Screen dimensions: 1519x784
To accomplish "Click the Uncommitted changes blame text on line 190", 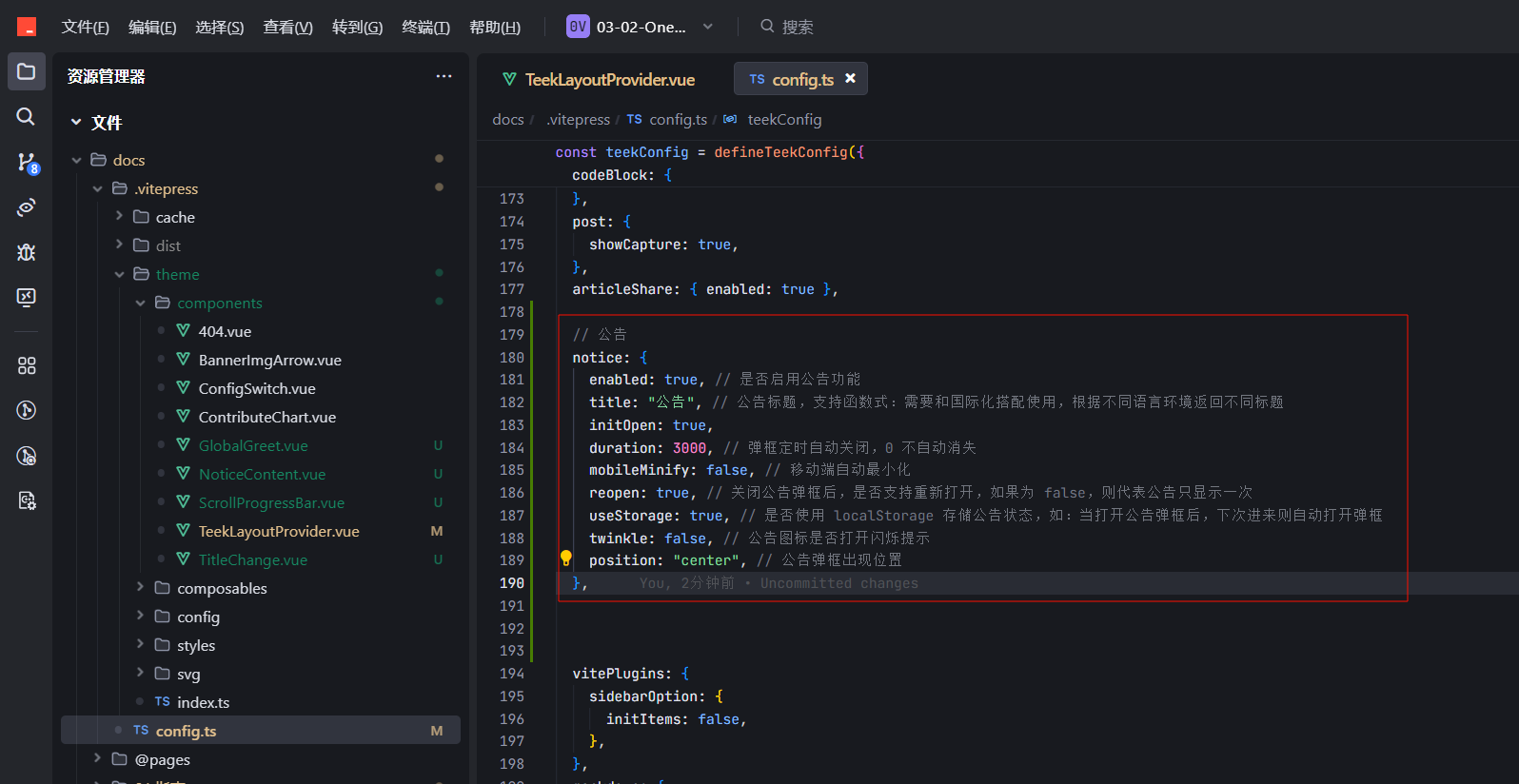I will [x=838, y=583].
